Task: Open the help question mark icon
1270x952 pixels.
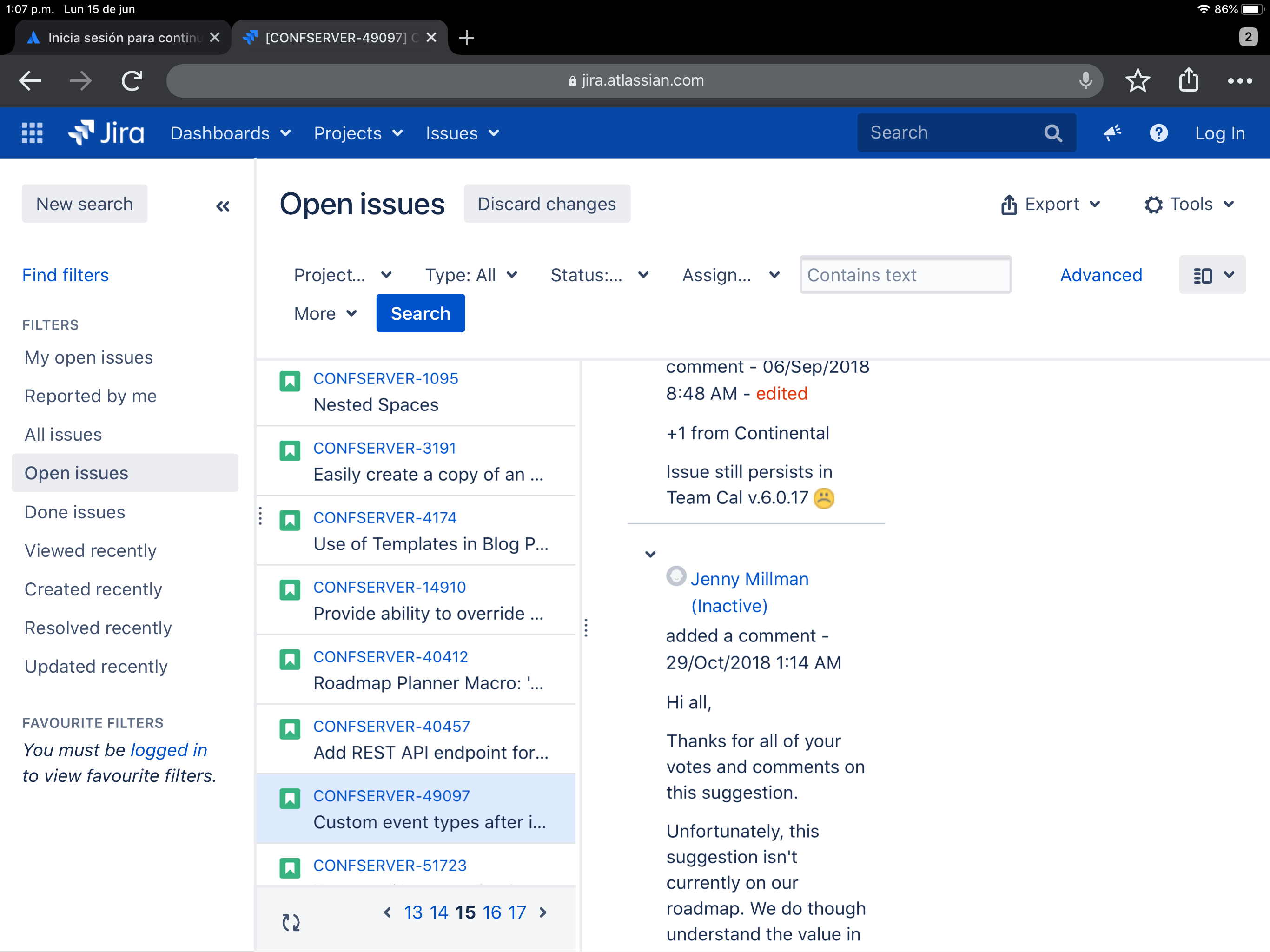Action: click(1158, 133)
